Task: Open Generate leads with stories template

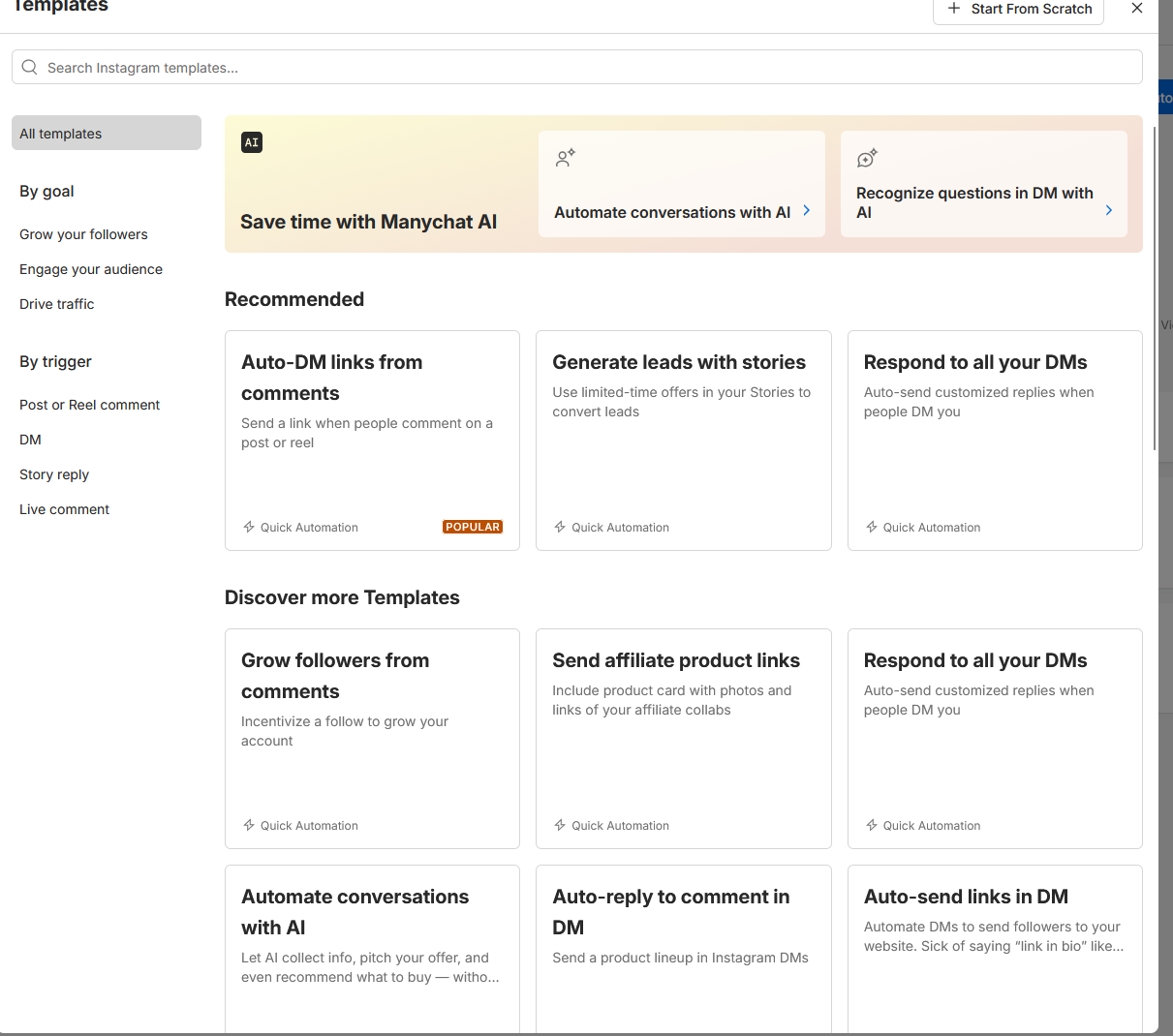Action: coord(684,441)
